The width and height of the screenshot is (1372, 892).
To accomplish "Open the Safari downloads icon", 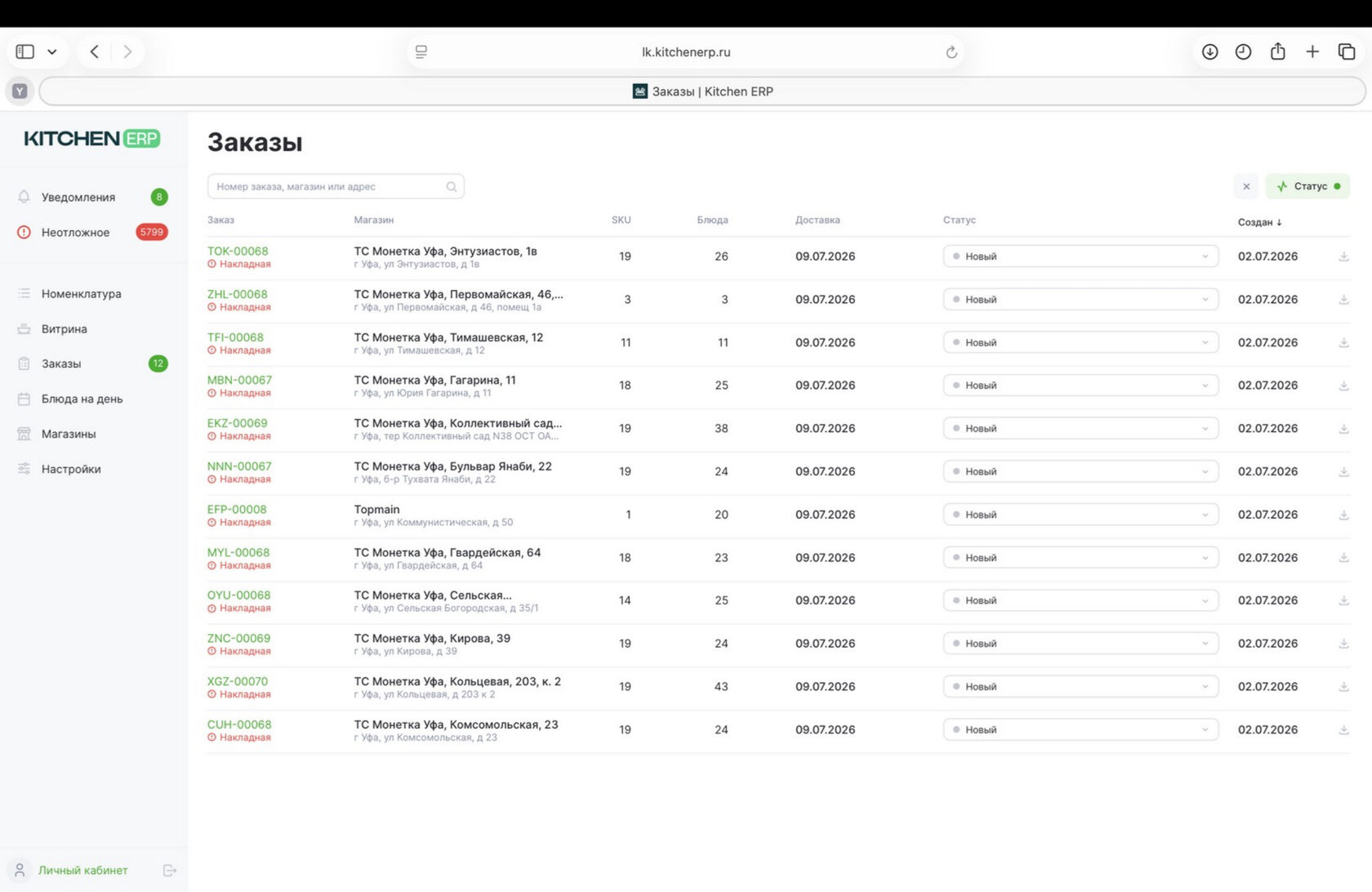I will (1210, 51).
